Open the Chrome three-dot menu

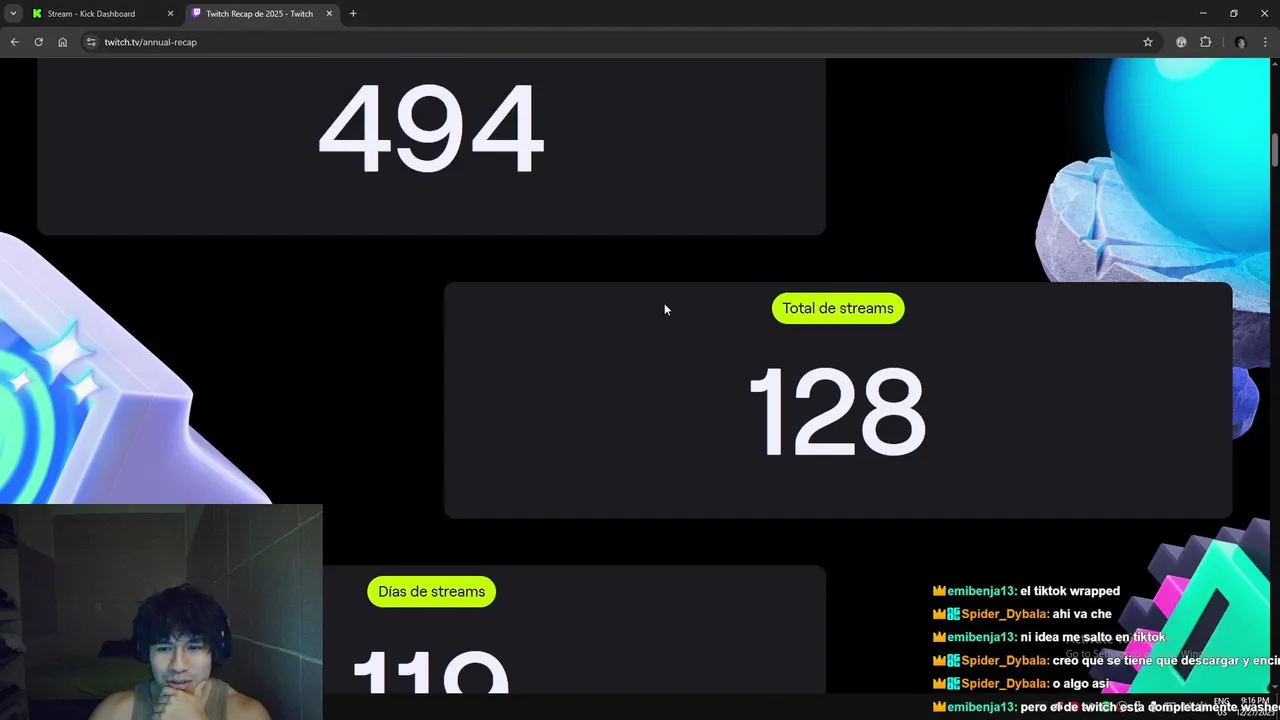click(x=1265, y=42)
